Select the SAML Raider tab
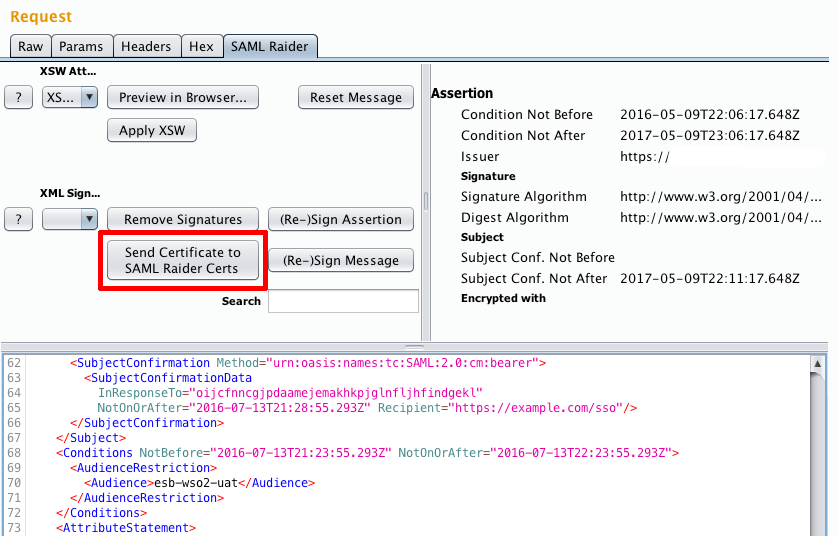 pyautogui.click(x=270, y=46)
